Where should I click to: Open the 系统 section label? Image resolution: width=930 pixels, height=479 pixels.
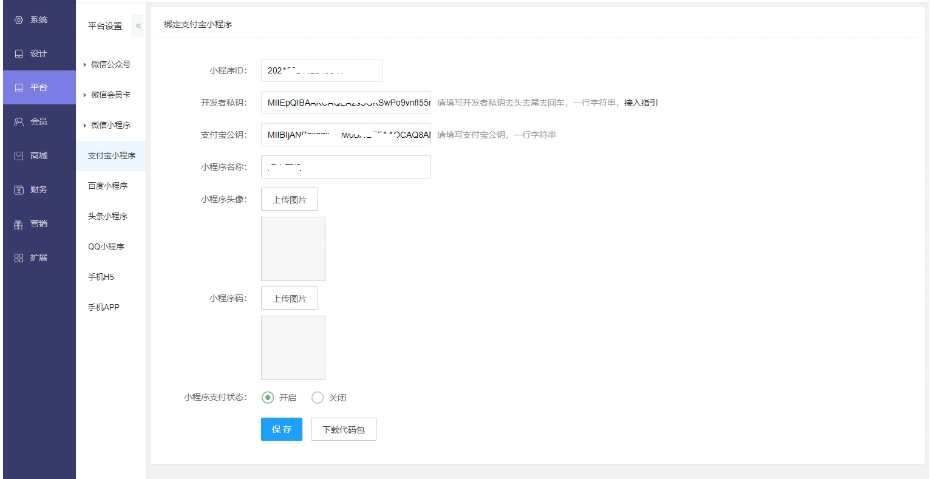pyautogui.click(x=39, y=20)
